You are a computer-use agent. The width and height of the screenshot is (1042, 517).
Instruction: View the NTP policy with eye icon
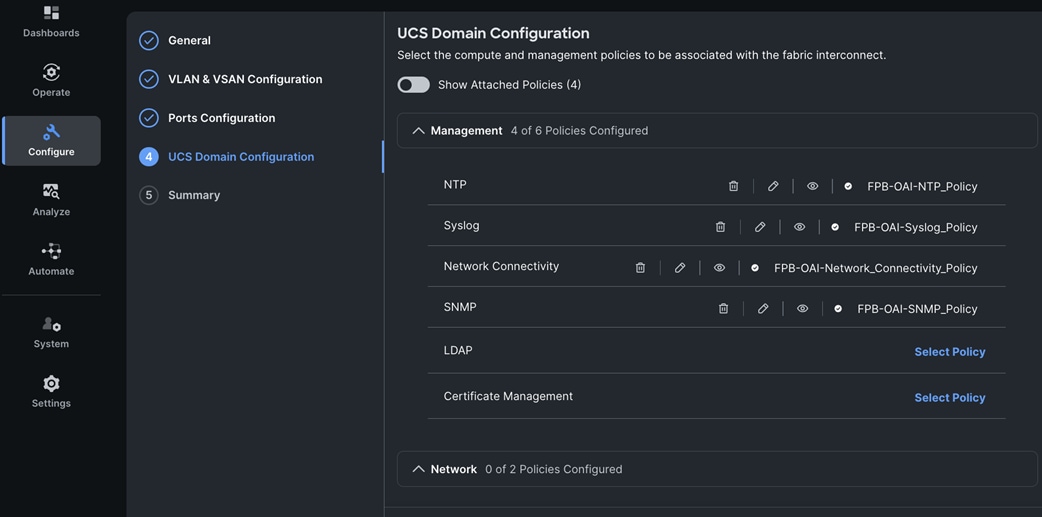coord(812,186)
